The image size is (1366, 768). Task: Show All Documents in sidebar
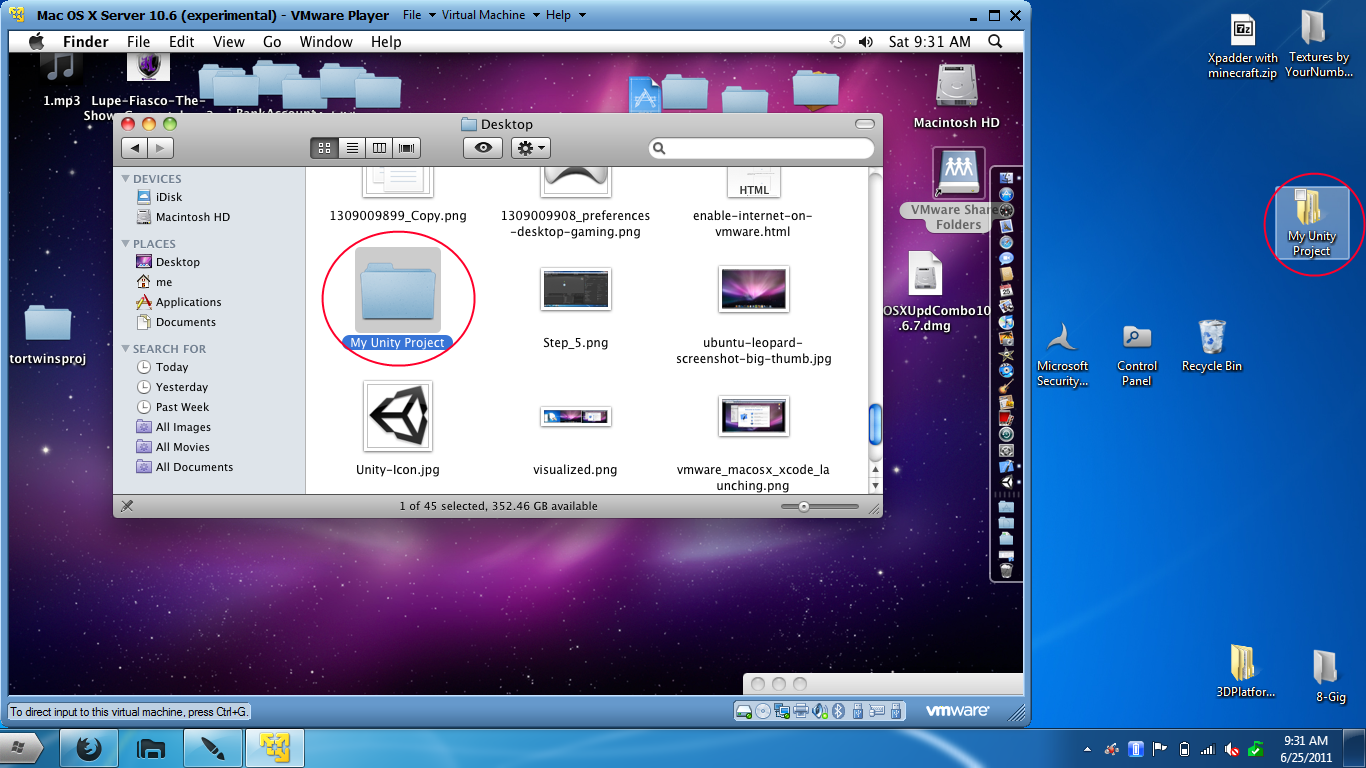click(x=194, y=467)
